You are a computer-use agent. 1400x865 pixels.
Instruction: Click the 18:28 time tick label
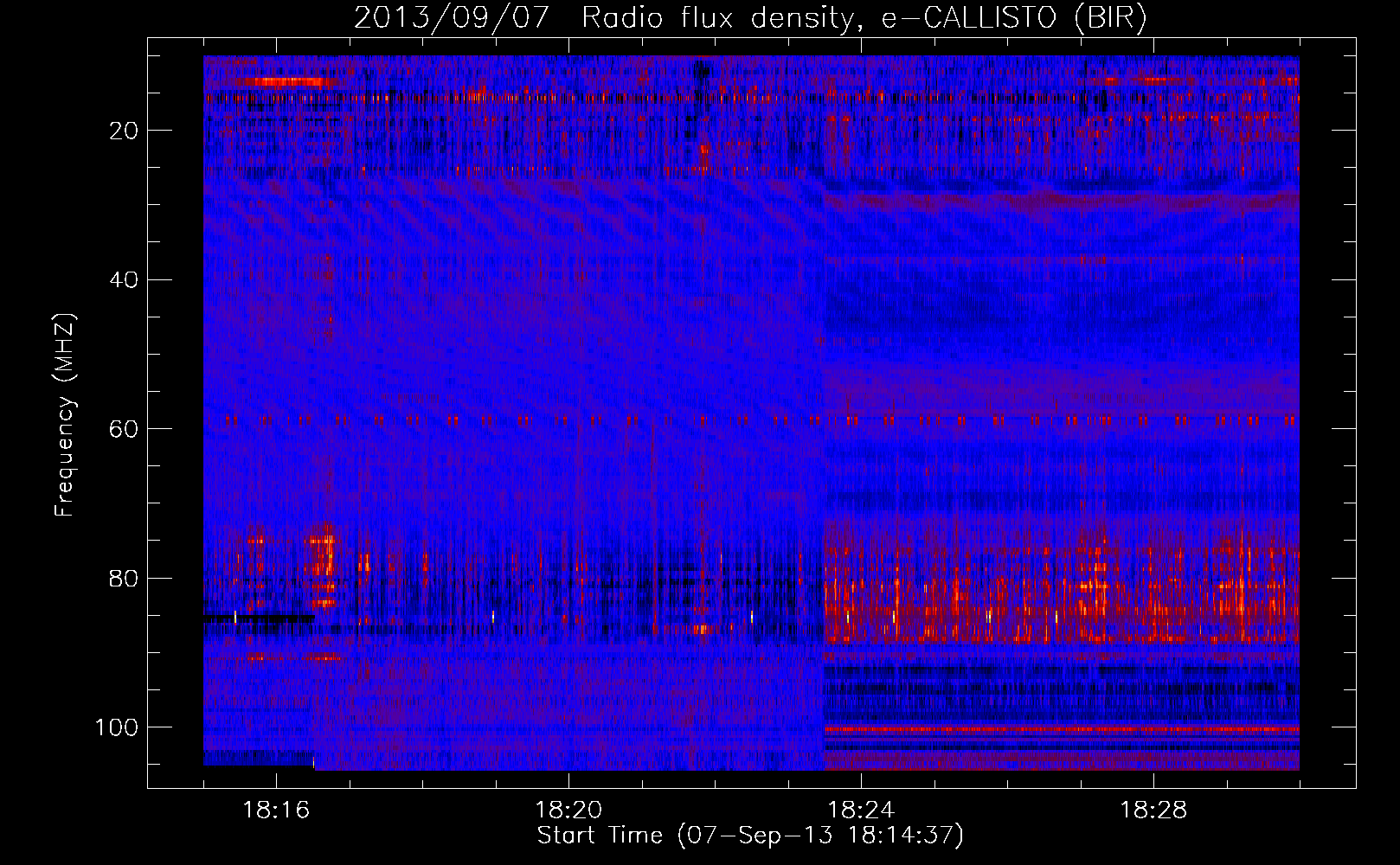[x=1153, y=811]
